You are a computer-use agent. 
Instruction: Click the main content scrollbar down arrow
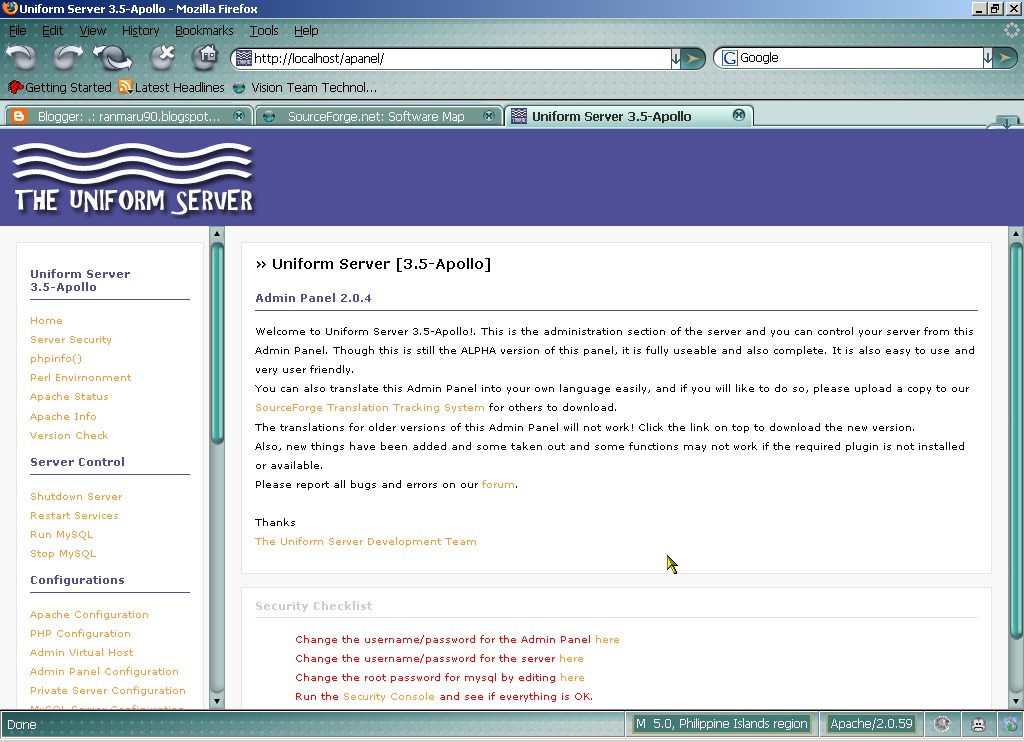(1016, 702)
